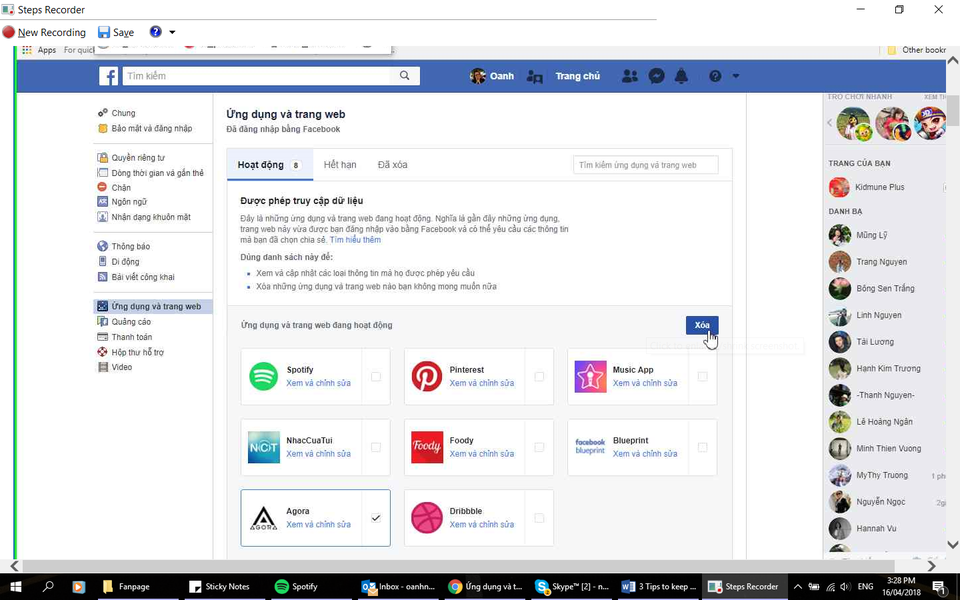Expand hidden icons in the Windows system tray
Image resolution: width=960 pixels, height=600 pixels.
(x=798, y=587)
